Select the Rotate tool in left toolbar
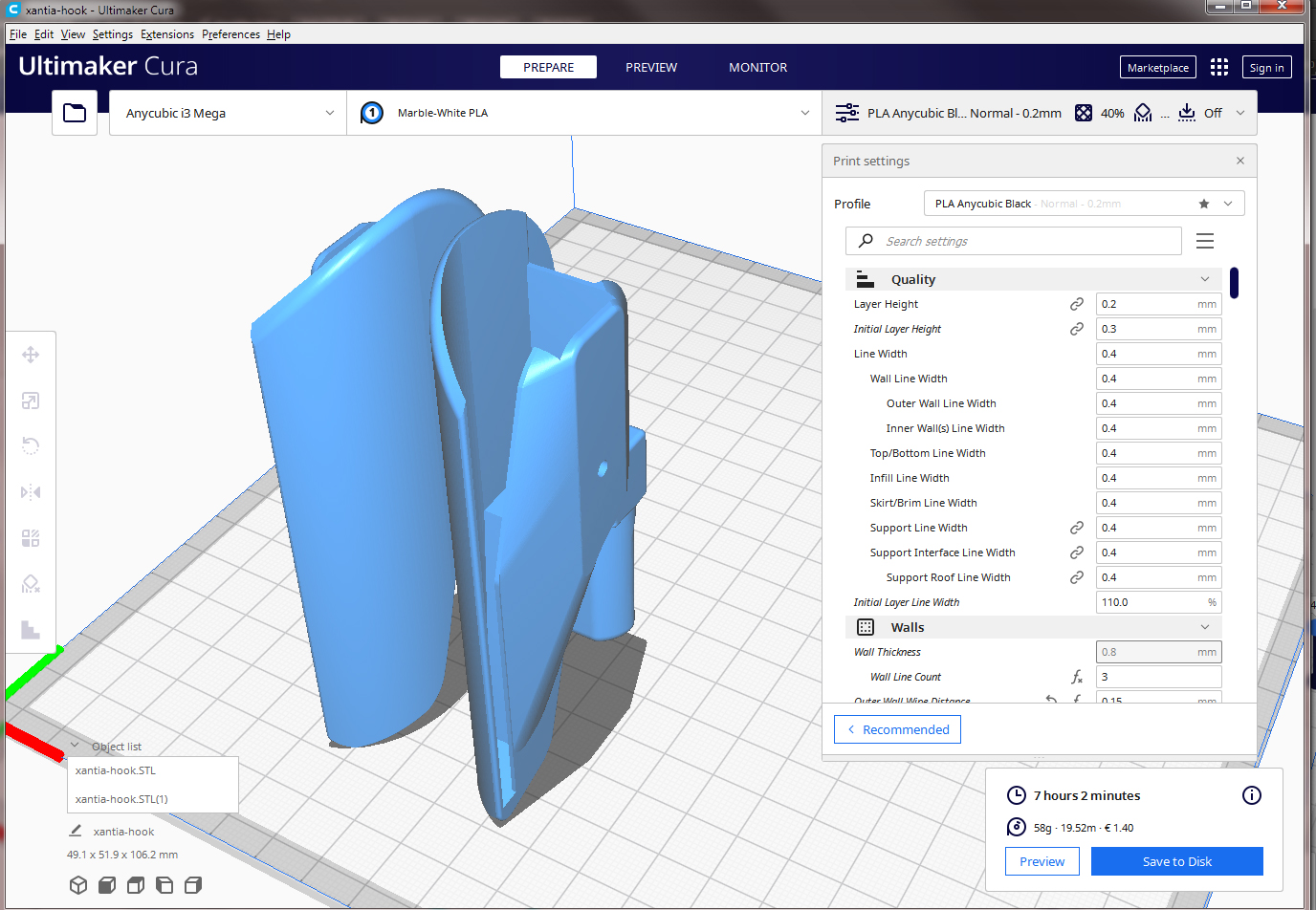Viewport: 1316px width, 910px height. tap(31, 446)
